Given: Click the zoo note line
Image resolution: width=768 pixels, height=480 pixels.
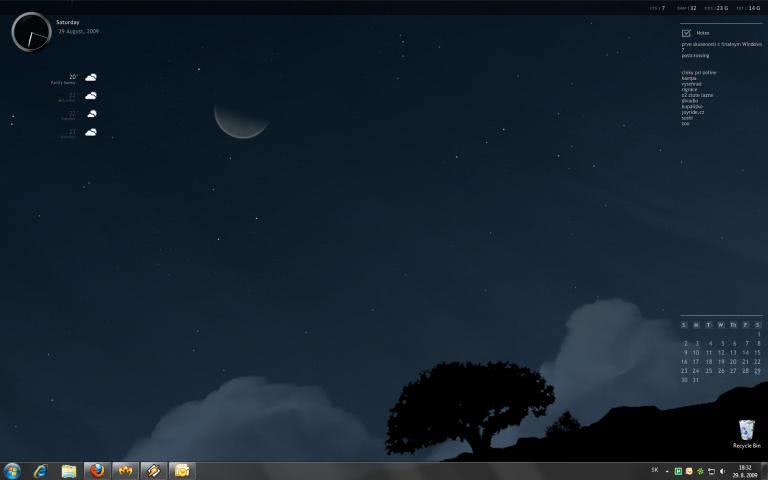Looking at the screenshot, I should click(x=685, y=124).
